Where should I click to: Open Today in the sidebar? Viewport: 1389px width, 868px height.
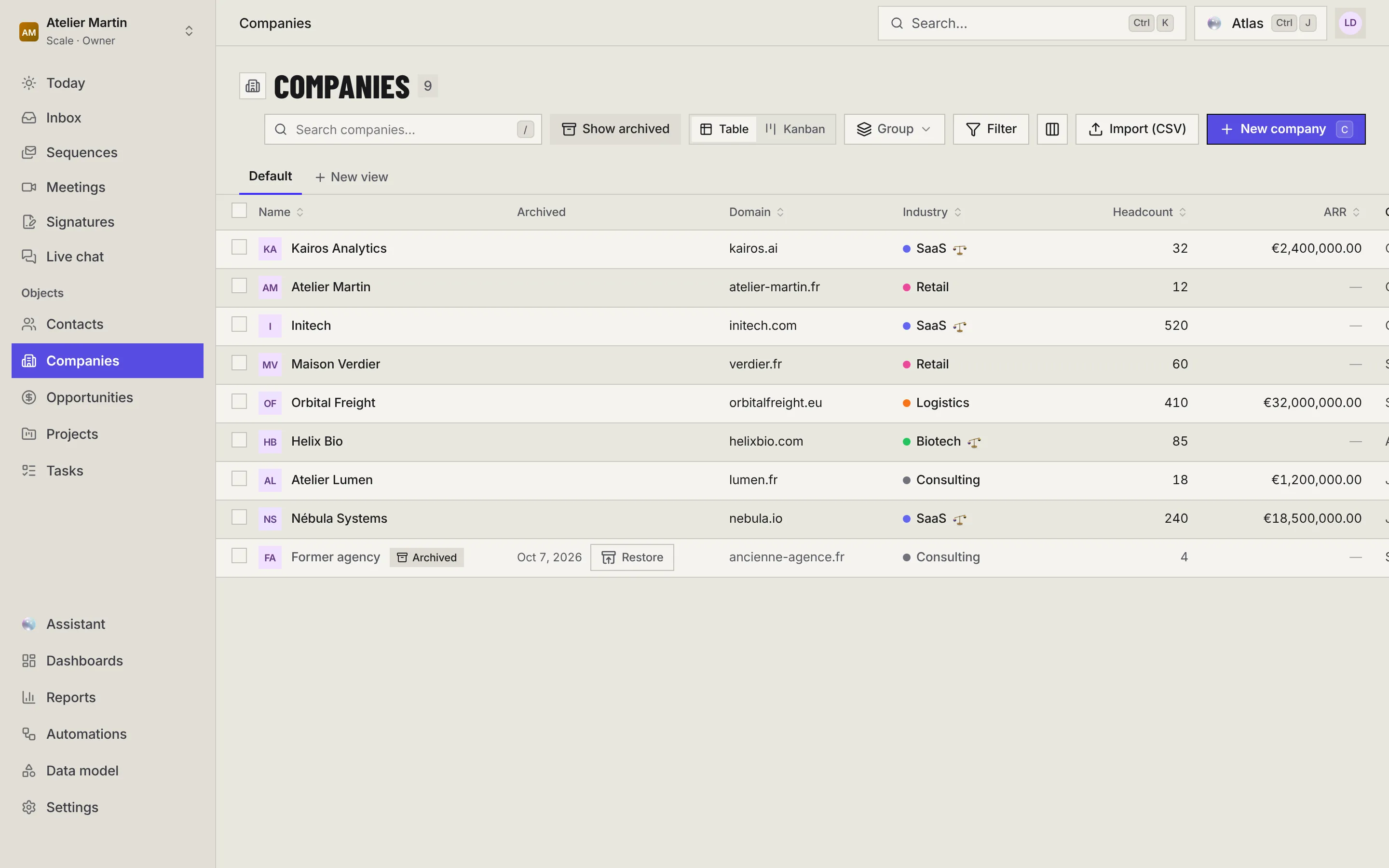click(108, 83)
